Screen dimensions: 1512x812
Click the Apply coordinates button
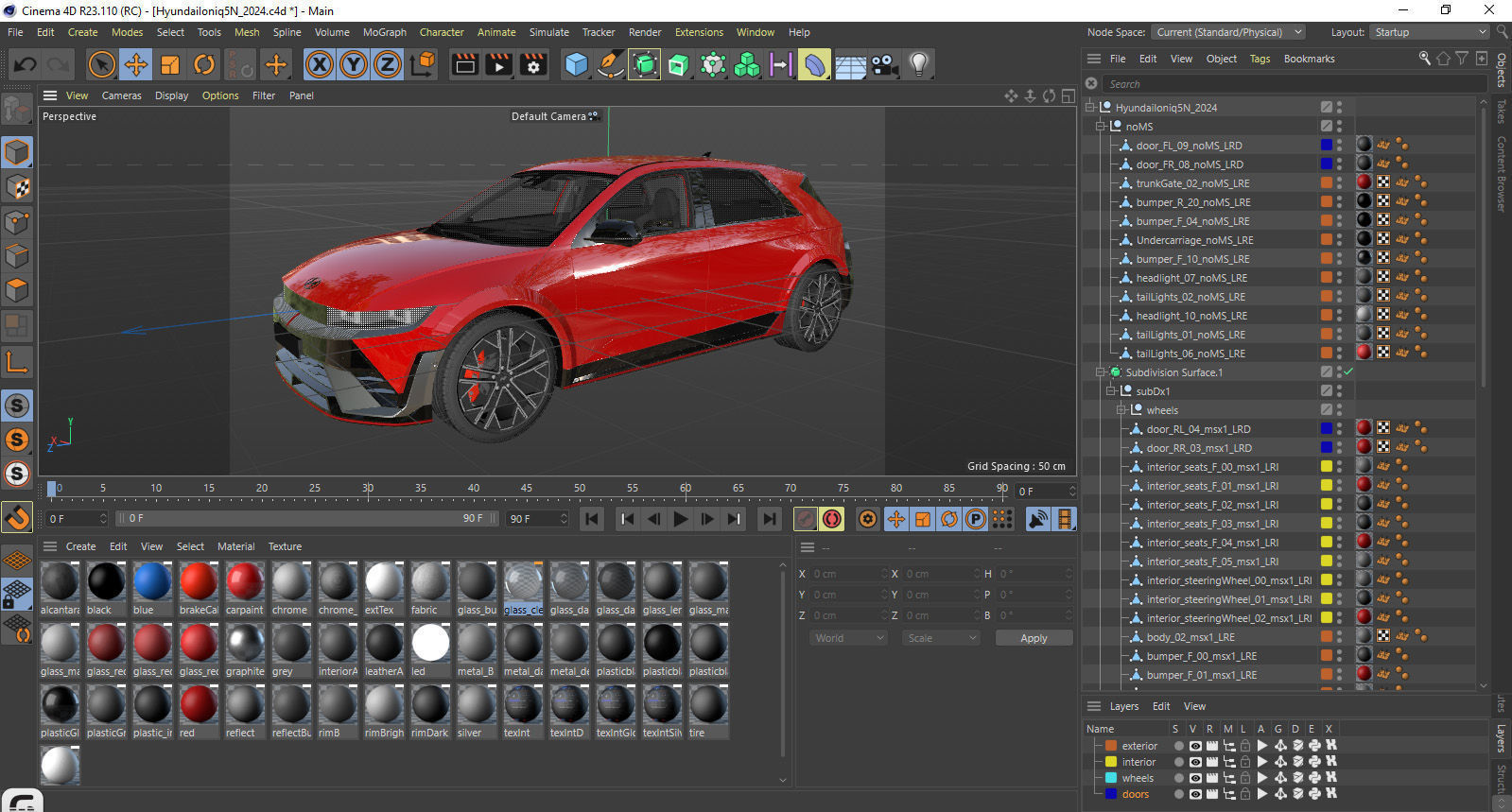[1034, 638]
